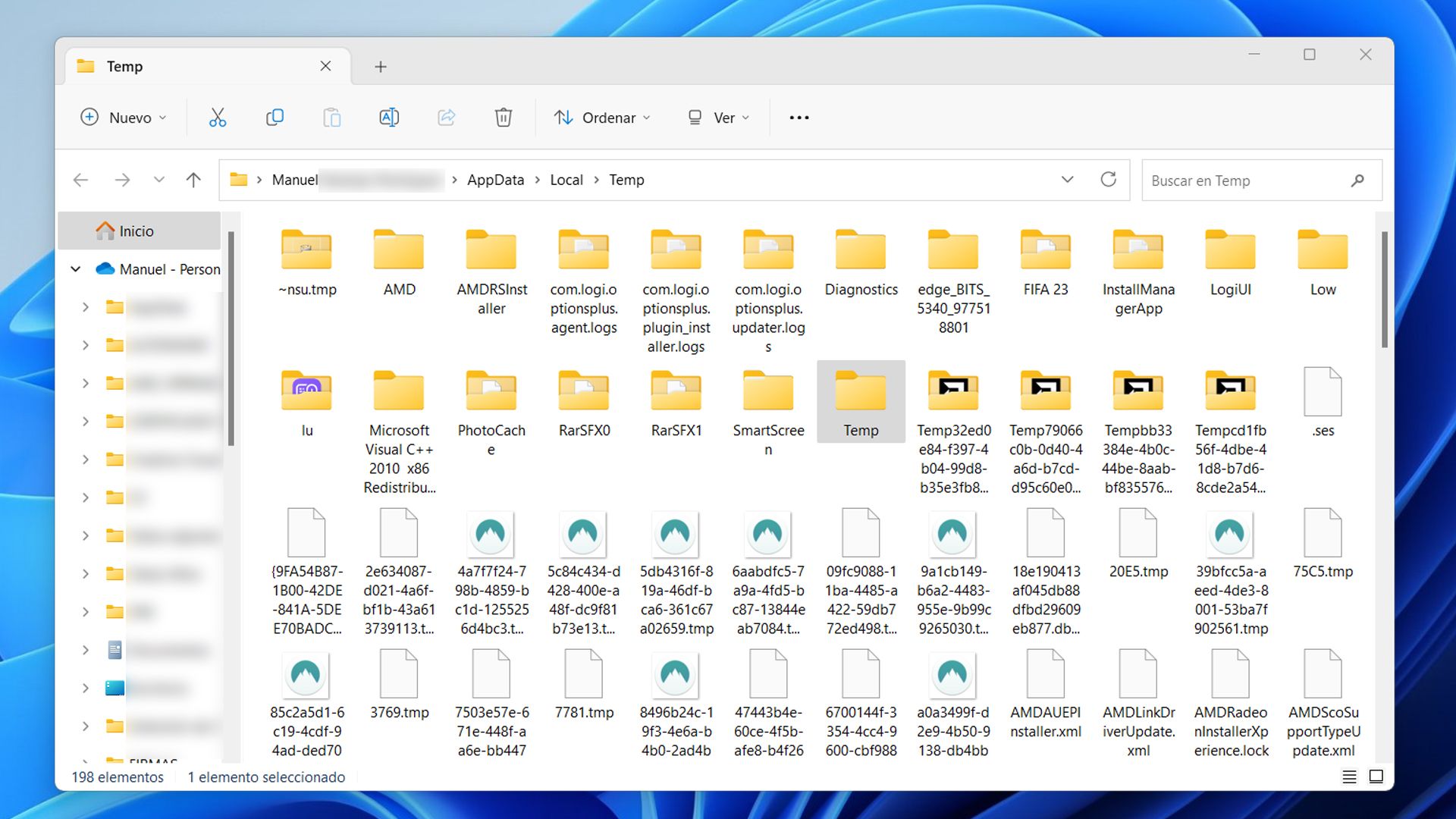Select the Rename icon in the toolbar
This screenshot has width=1456, height=819.
pos(389,118)
